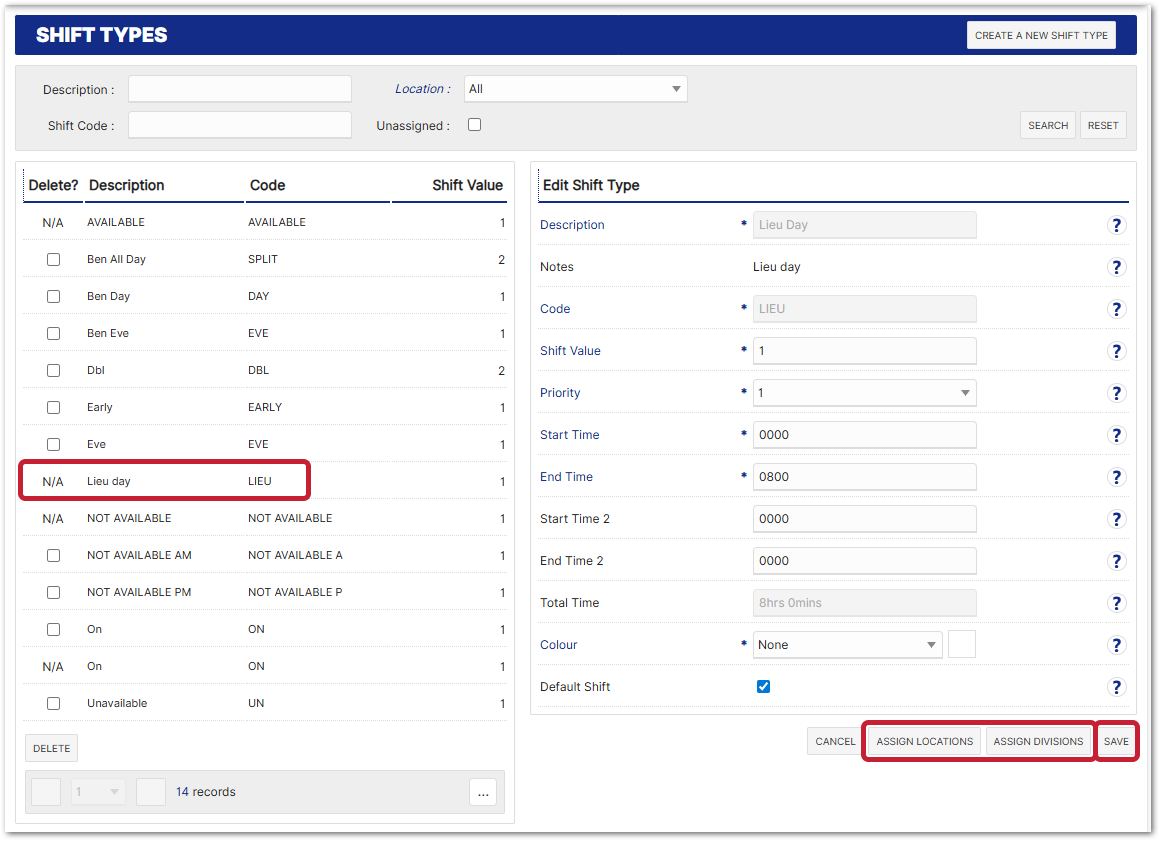The width and height of the screenshot is (1164, 841).
Task: Sort by Description column header
Action: click(126, 185)
